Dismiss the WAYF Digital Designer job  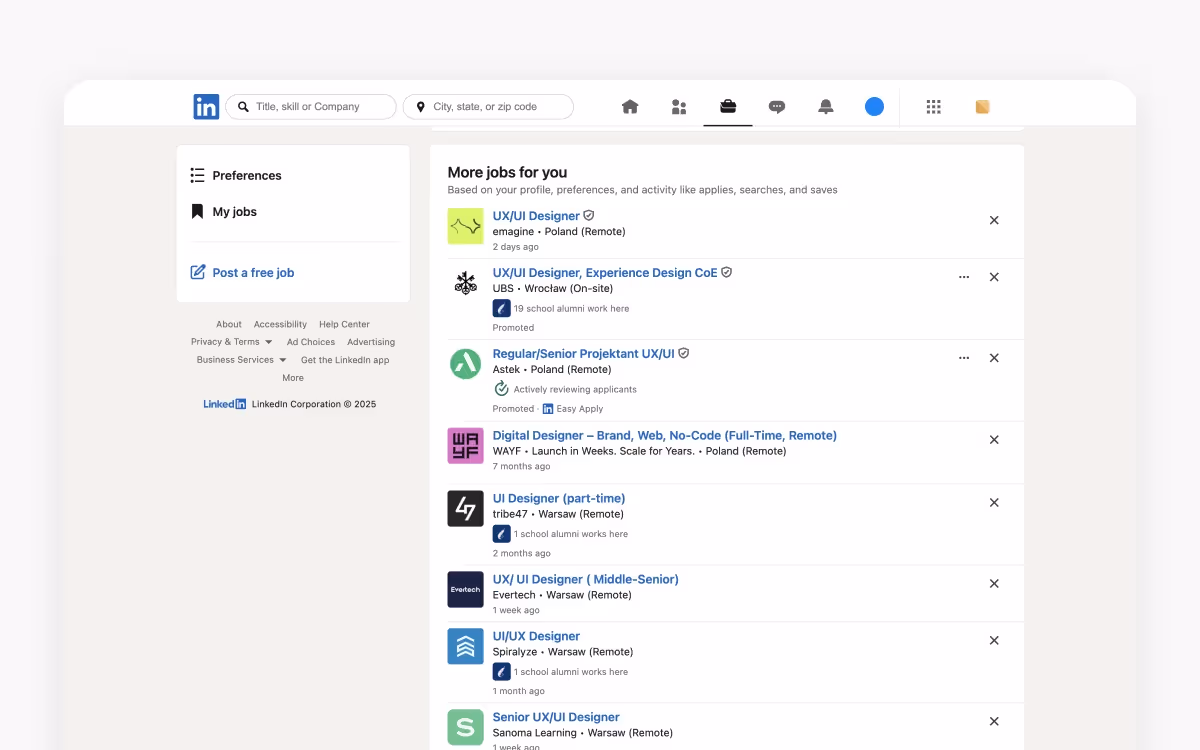pyautogui.click(x=994, y=439)
